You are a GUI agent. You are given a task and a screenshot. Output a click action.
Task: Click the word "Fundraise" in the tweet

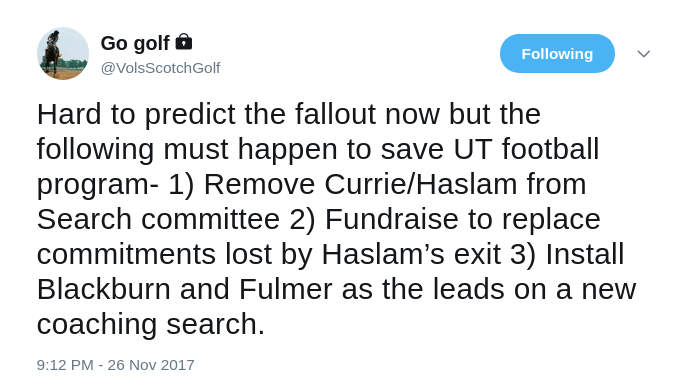click(x=391, y=219)
